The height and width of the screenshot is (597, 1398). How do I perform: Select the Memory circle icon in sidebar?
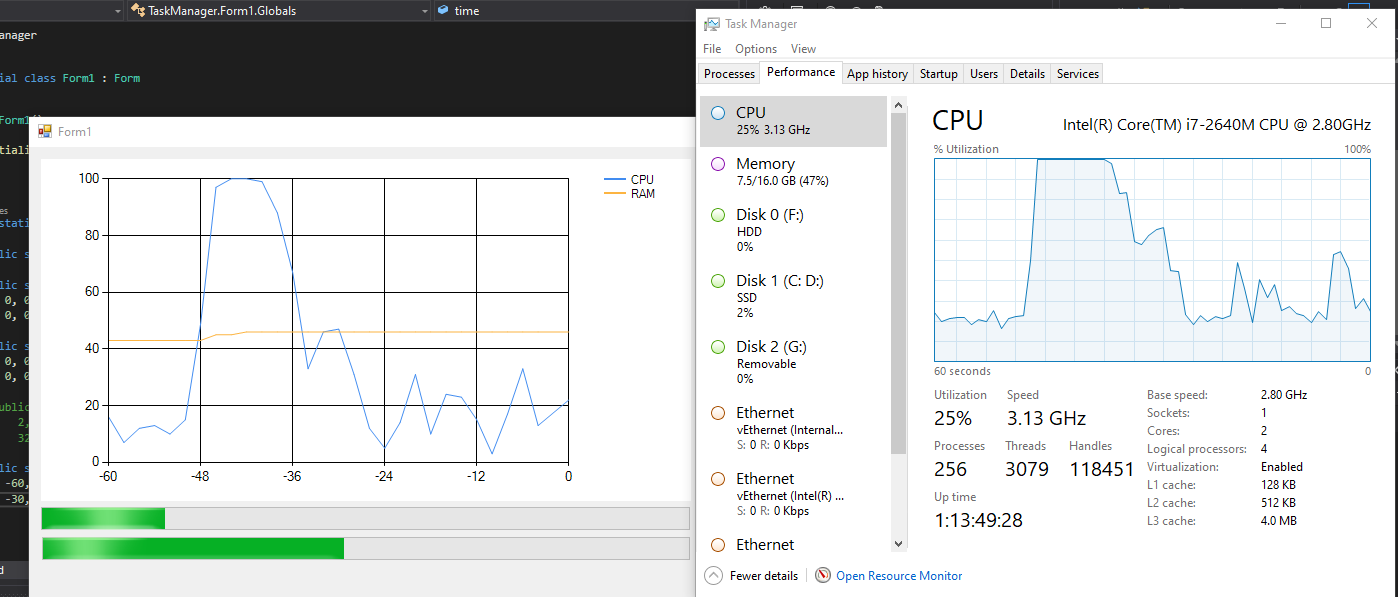pyautogui.click(x=717, y=163)
